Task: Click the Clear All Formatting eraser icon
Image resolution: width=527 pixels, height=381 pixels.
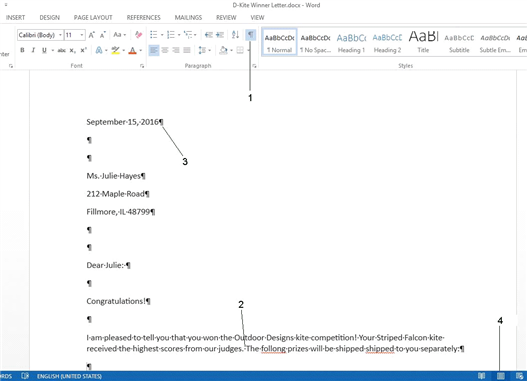Action: coord(138,35)
